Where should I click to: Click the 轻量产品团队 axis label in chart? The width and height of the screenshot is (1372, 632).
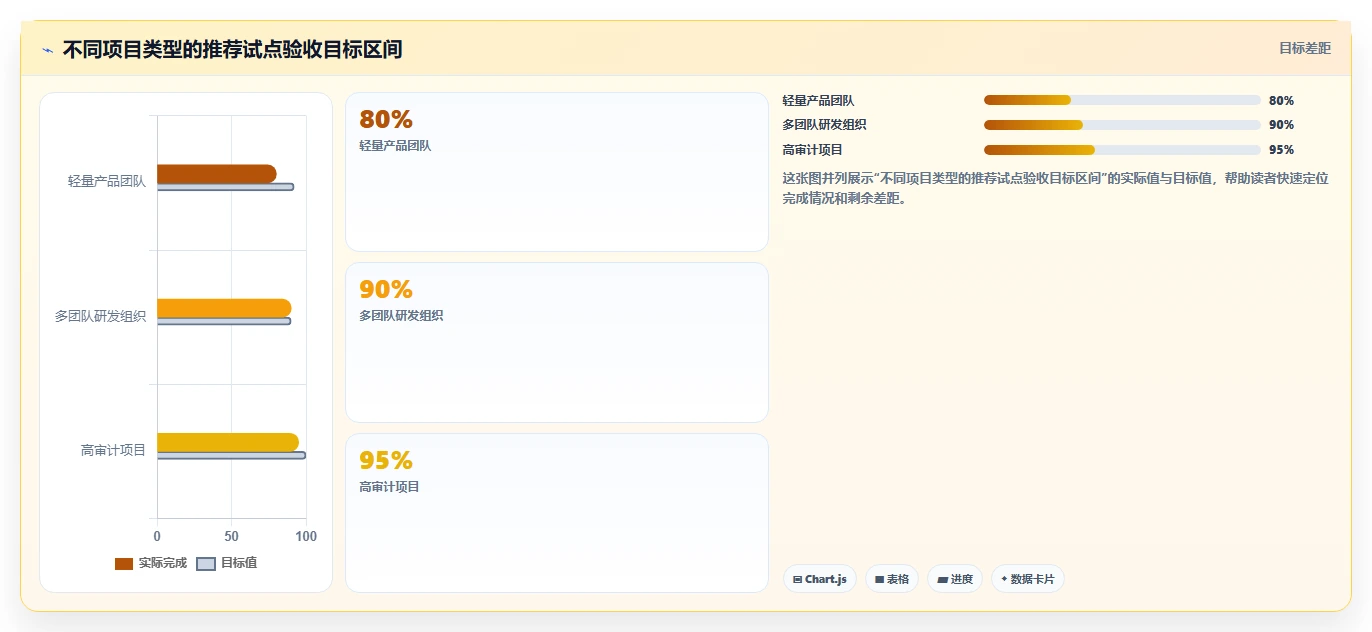107,182
